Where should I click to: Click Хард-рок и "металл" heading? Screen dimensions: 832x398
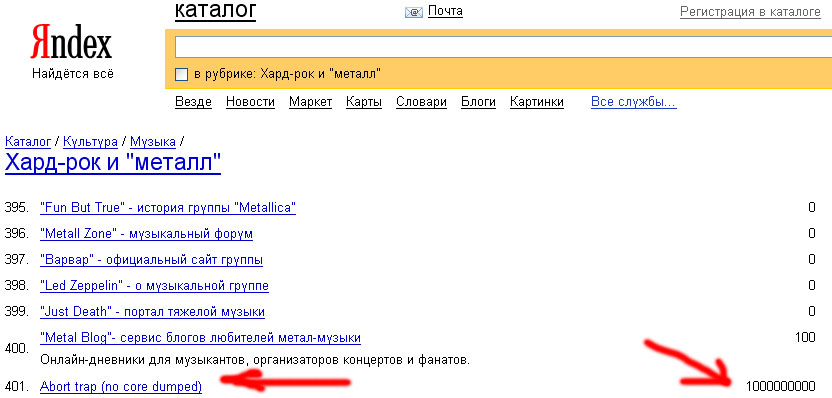[113, 163]
